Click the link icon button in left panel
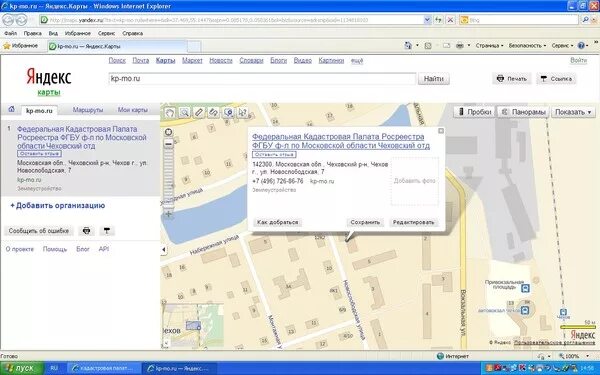This screenshot has width=600, height=375. (107, 231)
